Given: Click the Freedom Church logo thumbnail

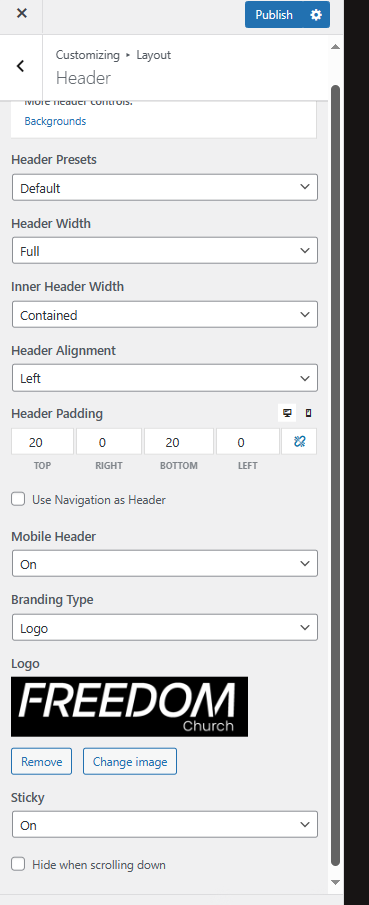Looking at the screenshot, I should 129,706.
